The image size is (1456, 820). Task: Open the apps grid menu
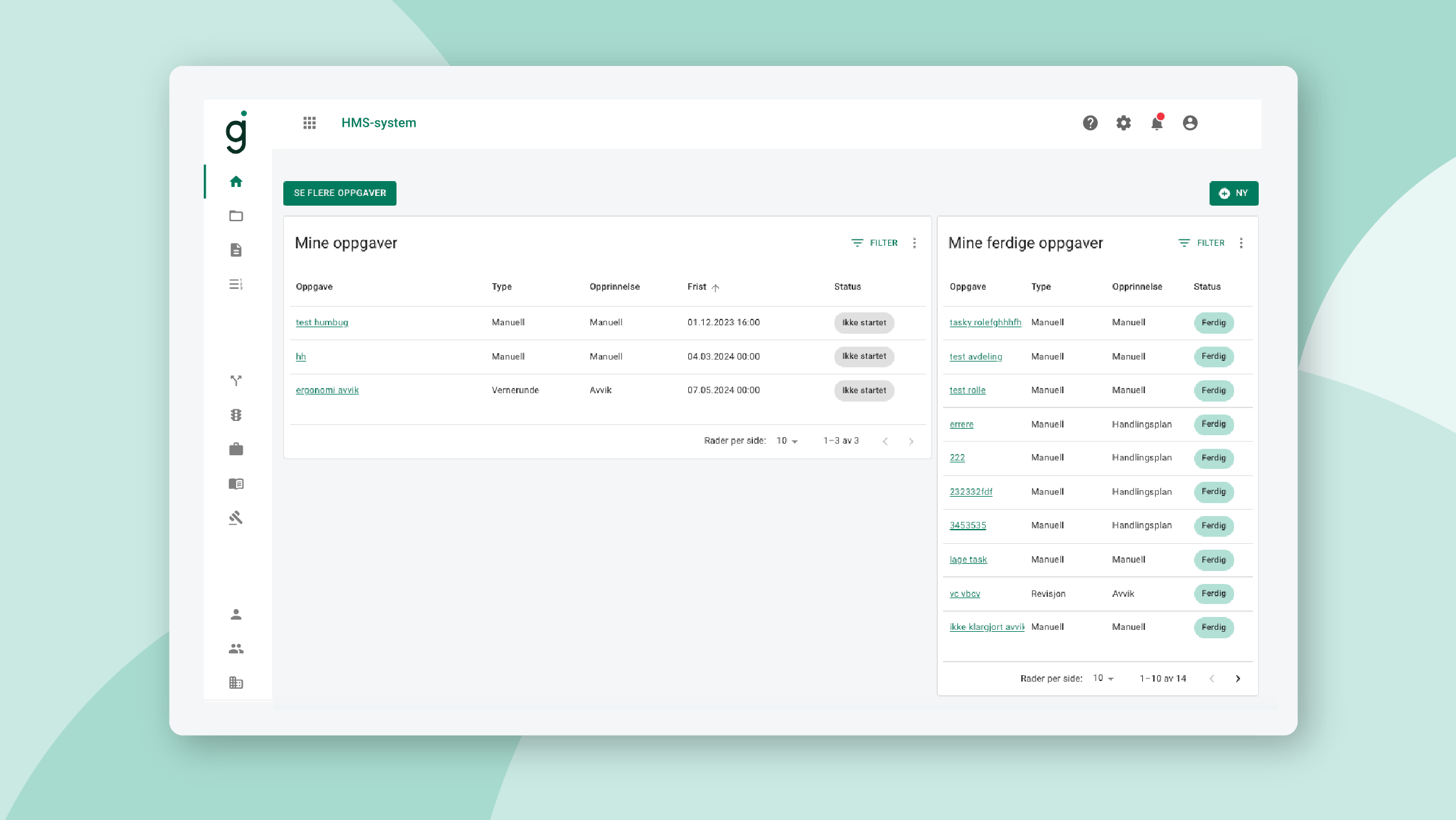309,123
